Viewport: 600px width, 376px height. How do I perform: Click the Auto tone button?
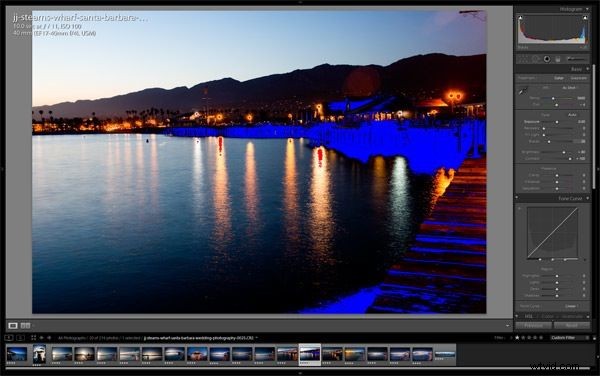click(572, 114)
